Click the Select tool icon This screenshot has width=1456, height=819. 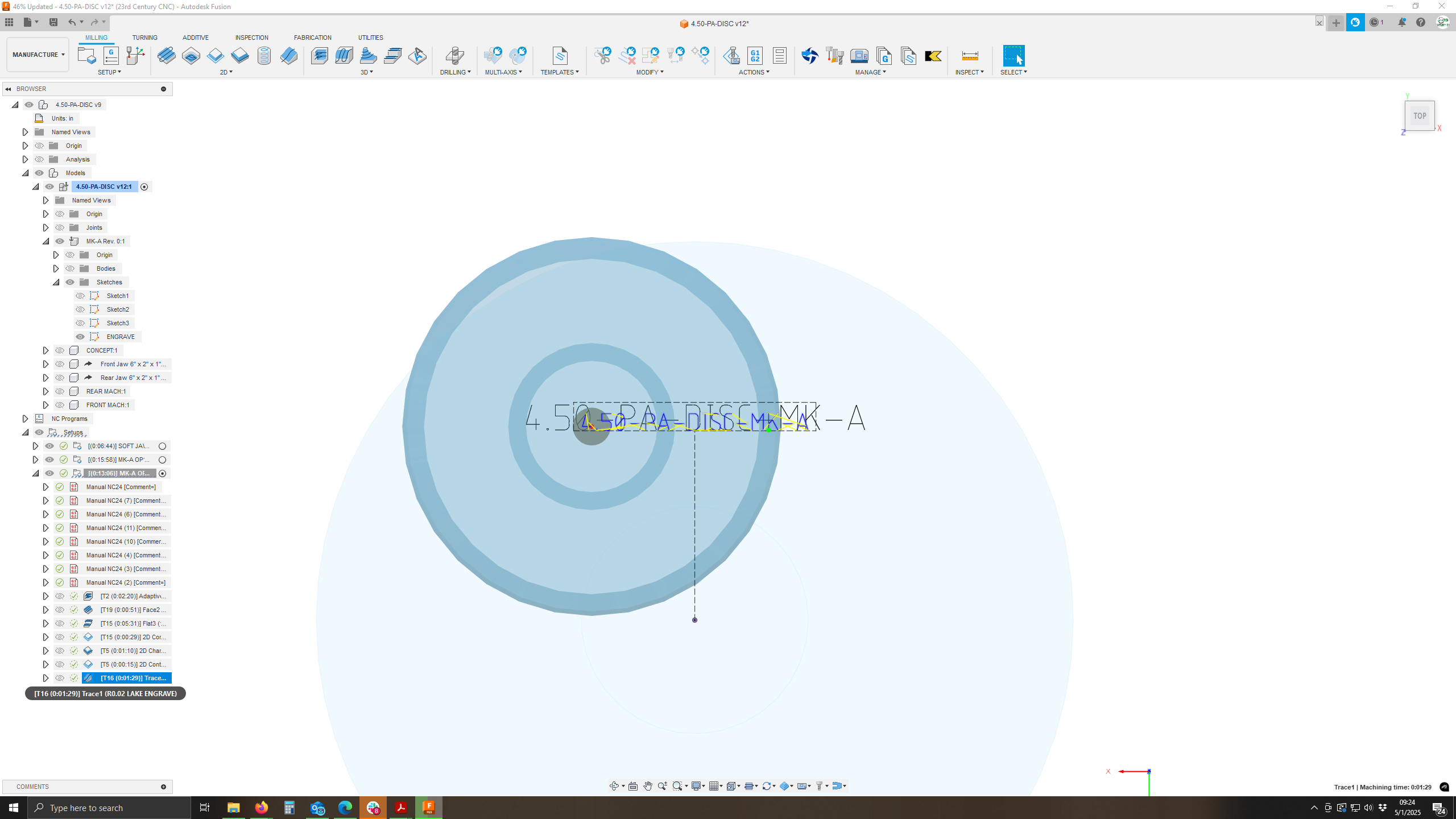click(1014, 55)
